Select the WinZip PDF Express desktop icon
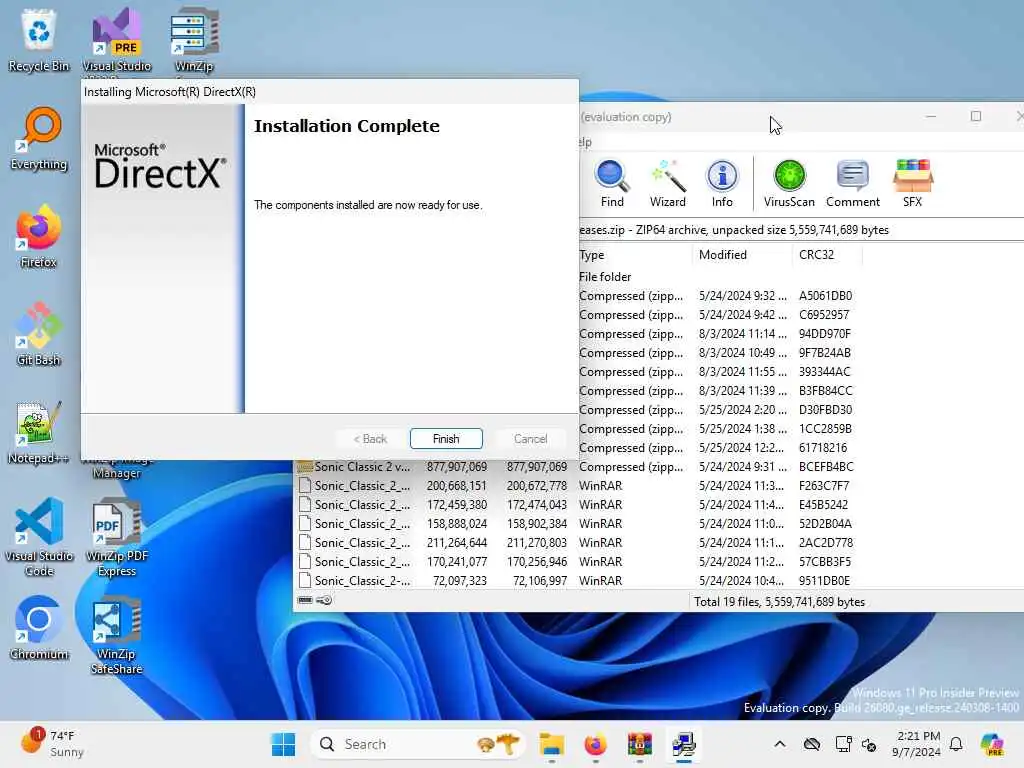This screenshot has height=768, width=1024. [116, 537]
